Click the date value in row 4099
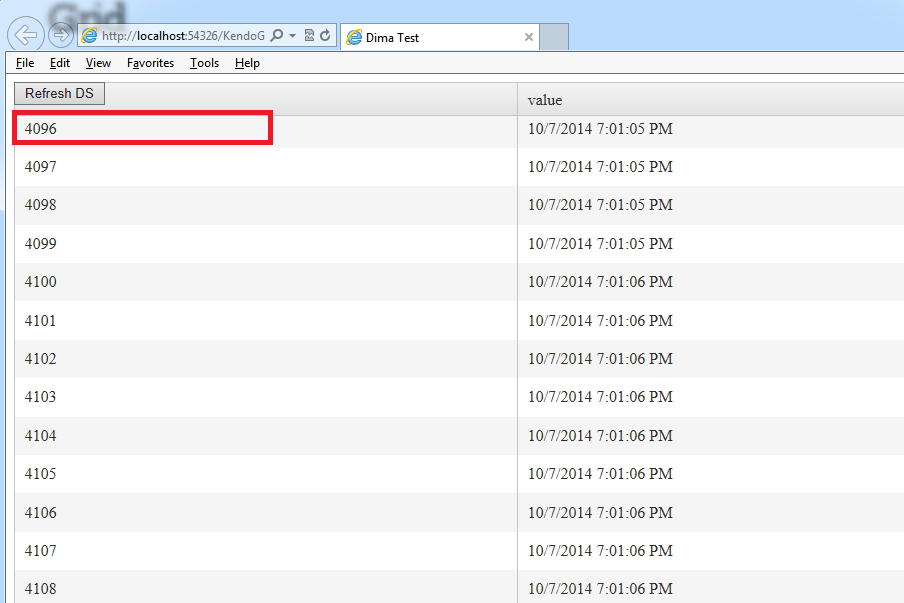The image size is (904, 603). (600, 244)
